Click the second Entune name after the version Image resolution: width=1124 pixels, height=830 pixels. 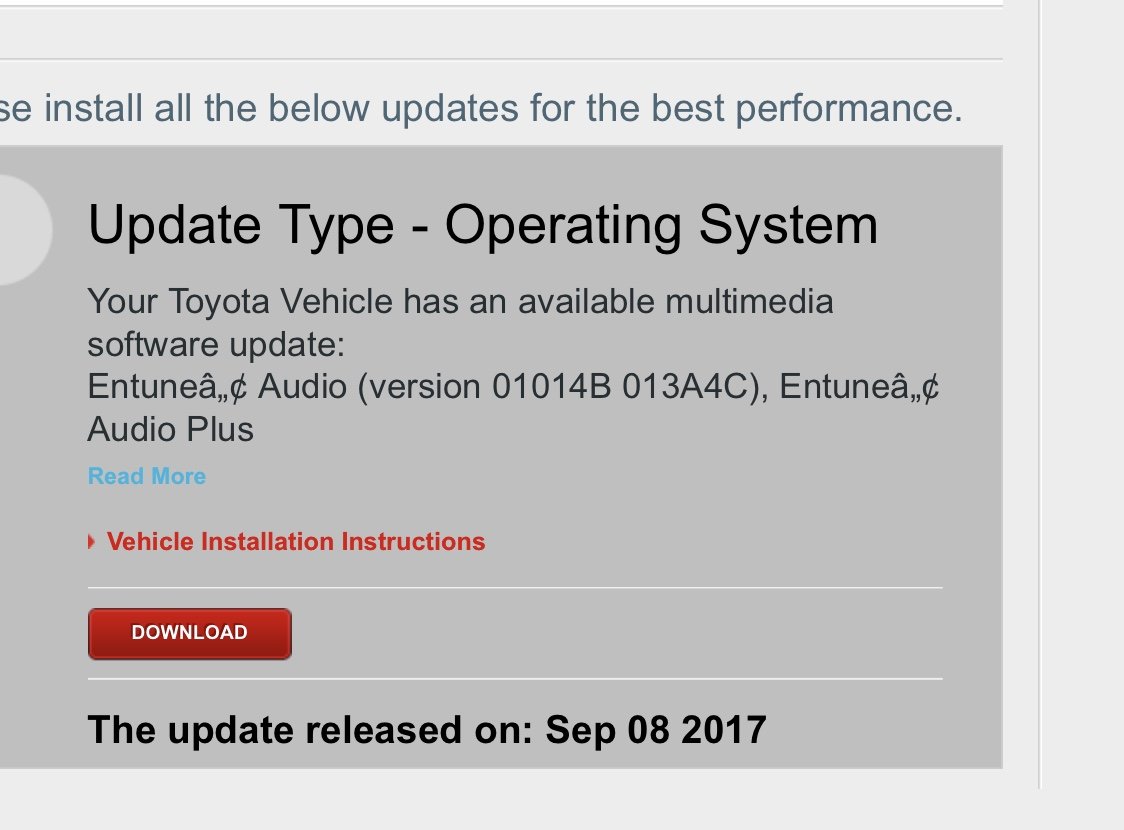(859, 386)
